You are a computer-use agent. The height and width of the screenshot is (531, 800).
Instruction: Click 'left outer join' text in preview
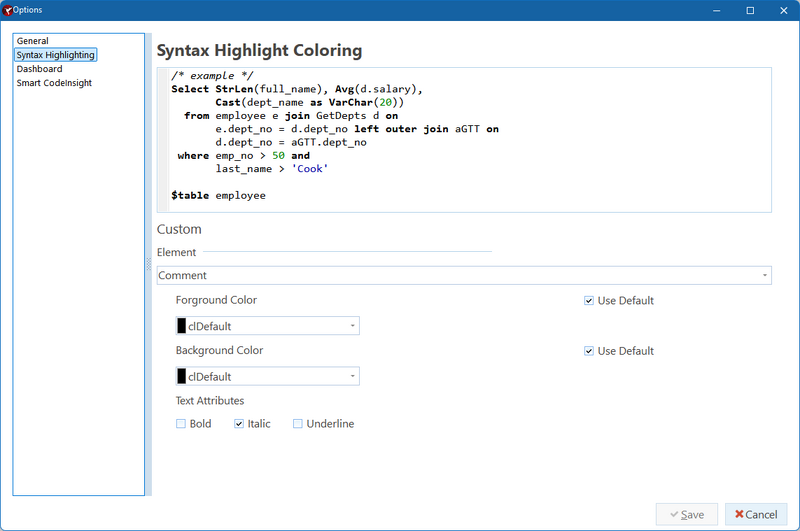401,129
